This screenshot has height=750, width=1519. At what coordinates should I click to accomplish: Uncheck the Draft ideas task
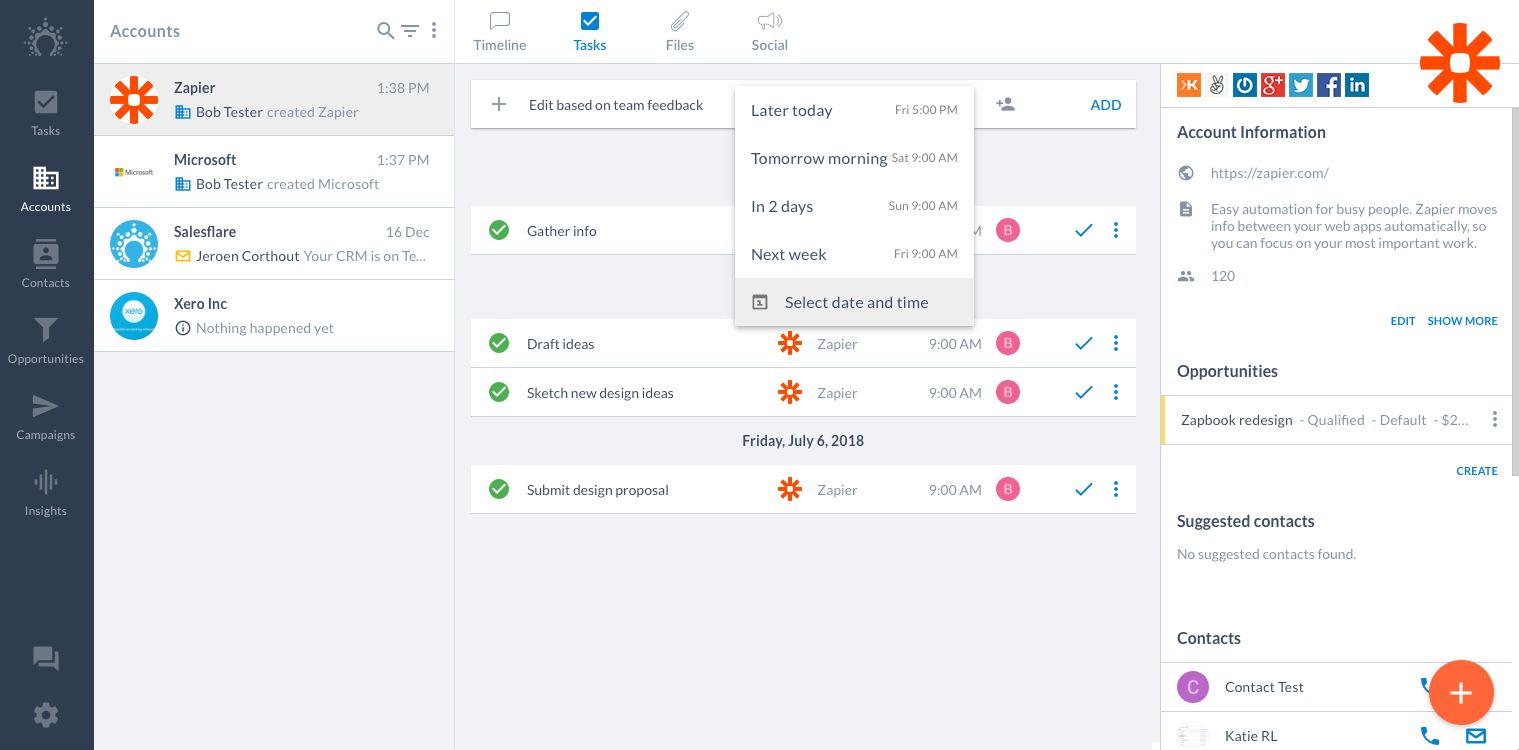[499, 344]
